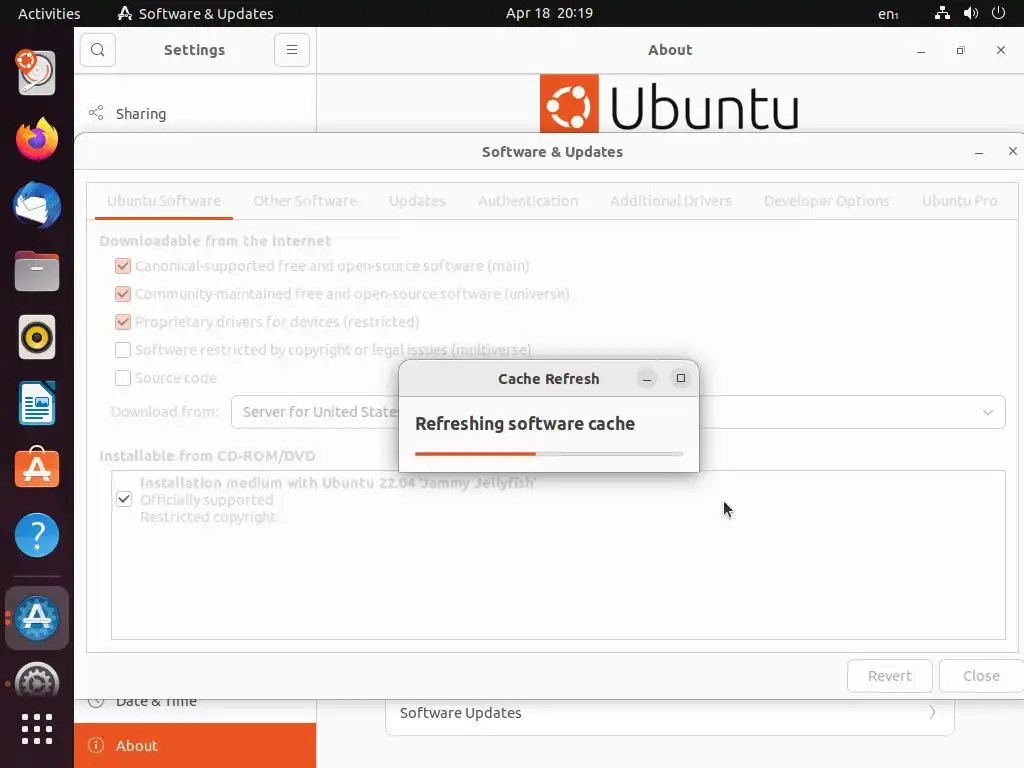Click the Refreshing software cache text
The height and width of the screenshot is (768, 1024).
point(525,424)
